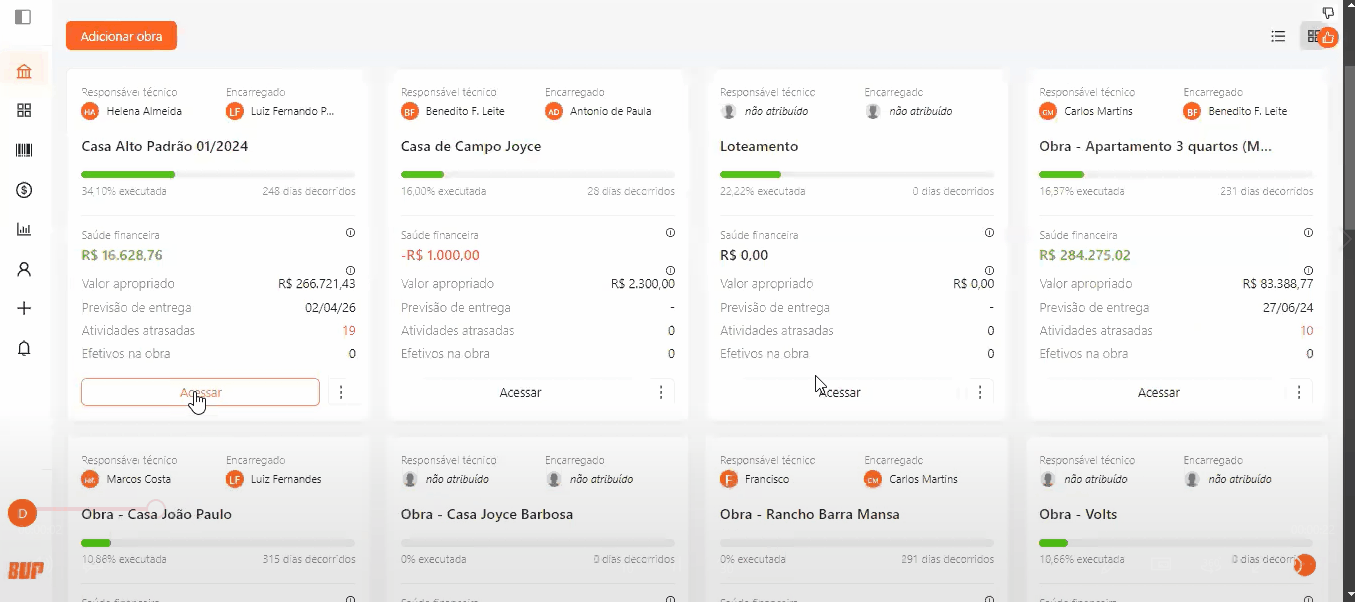Click delayed activities count 10
Image resolution: width=1355 pixels, height=602 pixels.
tap(1307, 330)
